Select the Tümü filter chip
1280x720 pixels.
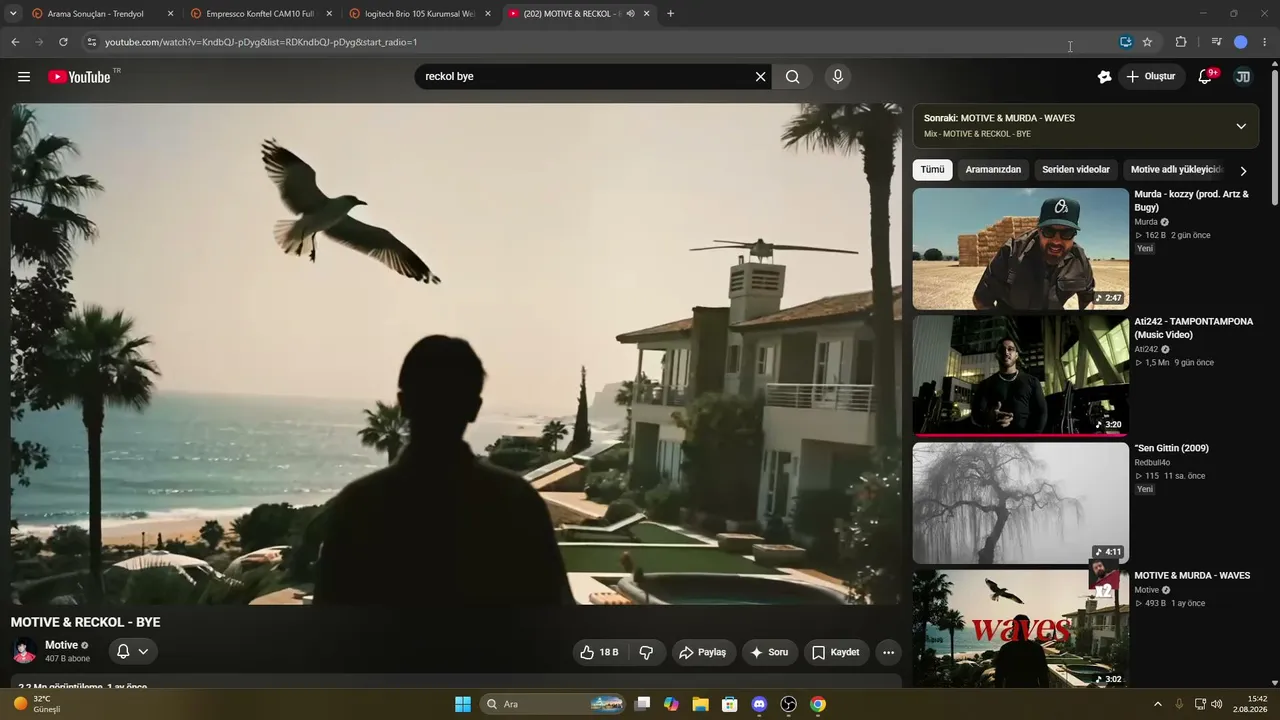[x=932, y=170]
